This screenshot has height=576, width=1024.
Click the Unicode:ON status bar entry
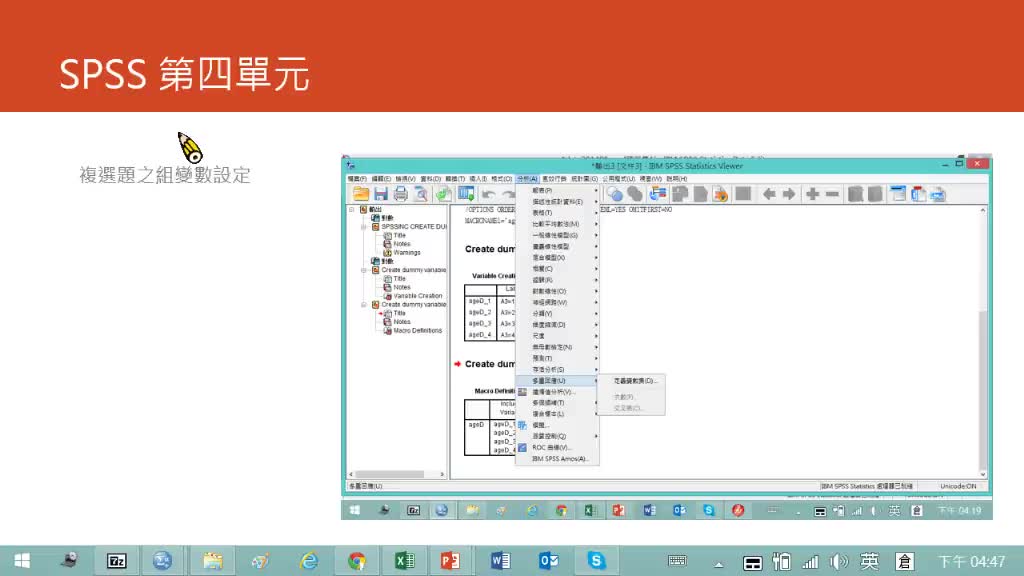click(958, 487)
